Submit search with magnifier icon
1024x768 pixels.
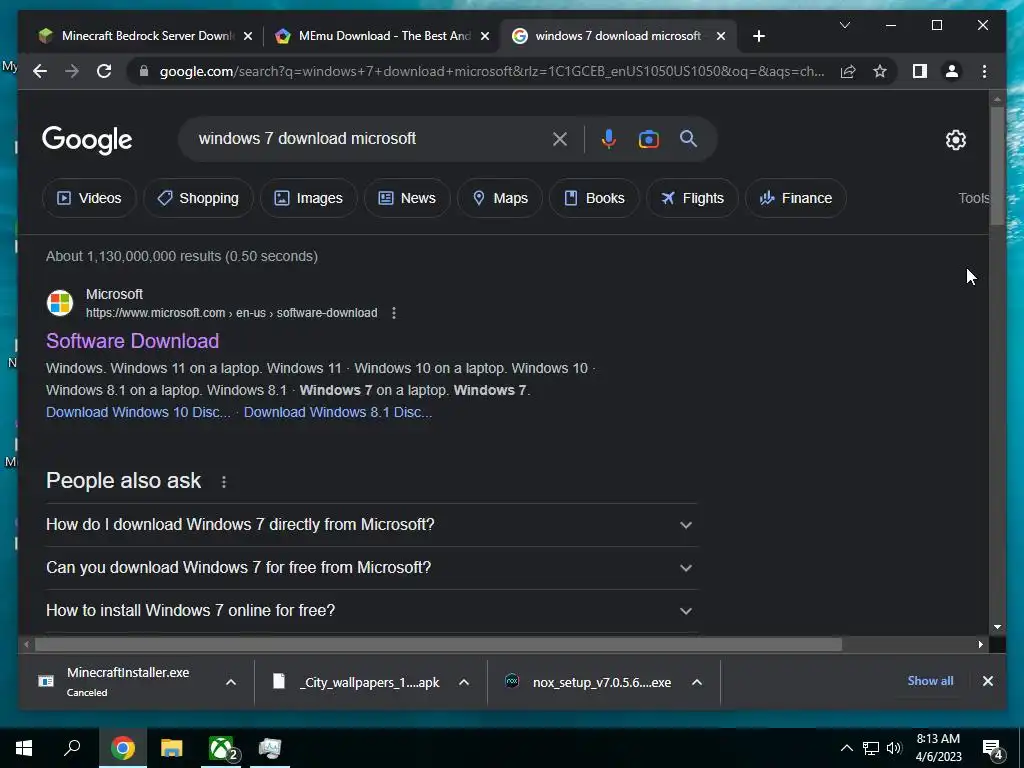pyautogui.click(x=688, y=138)
